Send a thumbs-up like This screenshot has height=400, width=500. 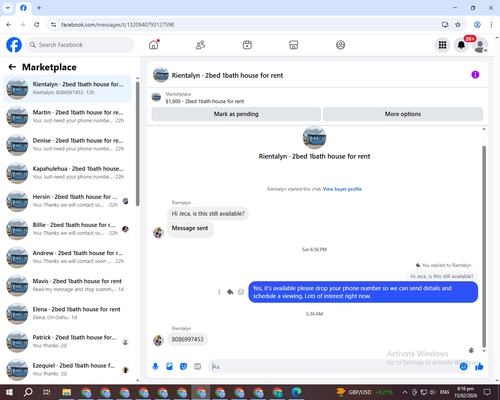(x=479, y=367)
